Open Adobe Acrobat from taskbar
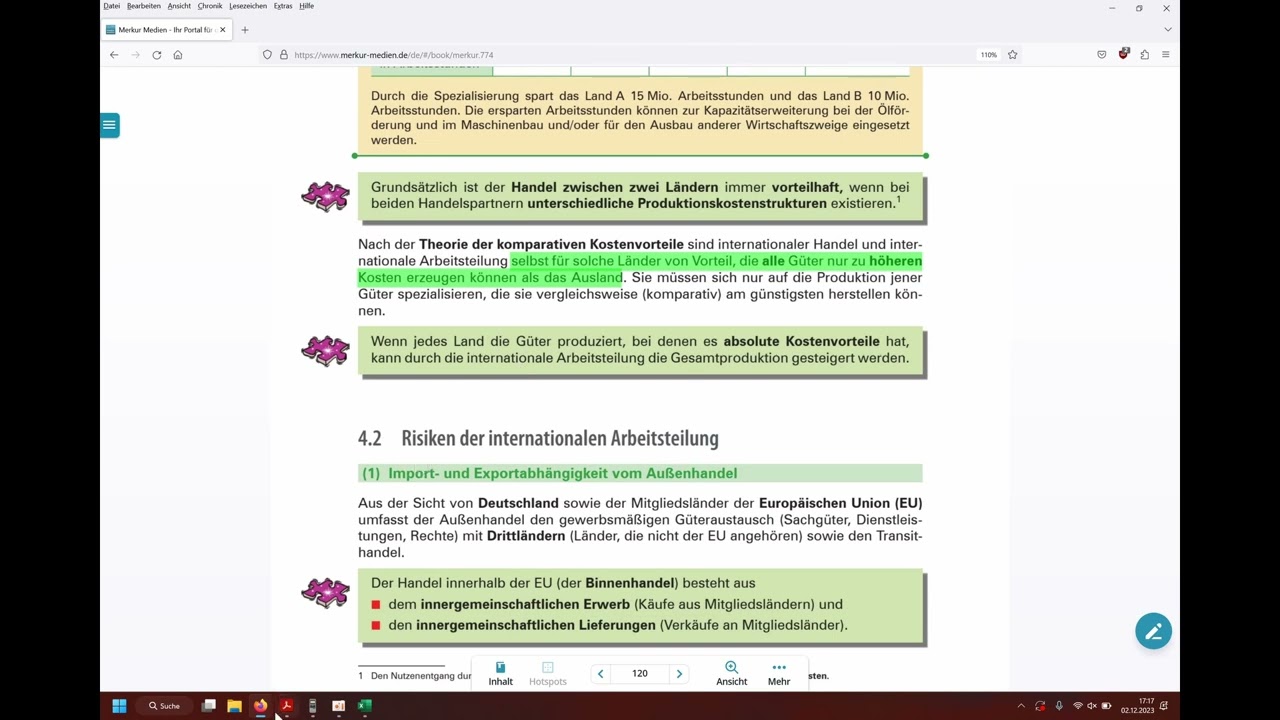The height and width of the screenshot is (720, 1280). tap(286, 706)
